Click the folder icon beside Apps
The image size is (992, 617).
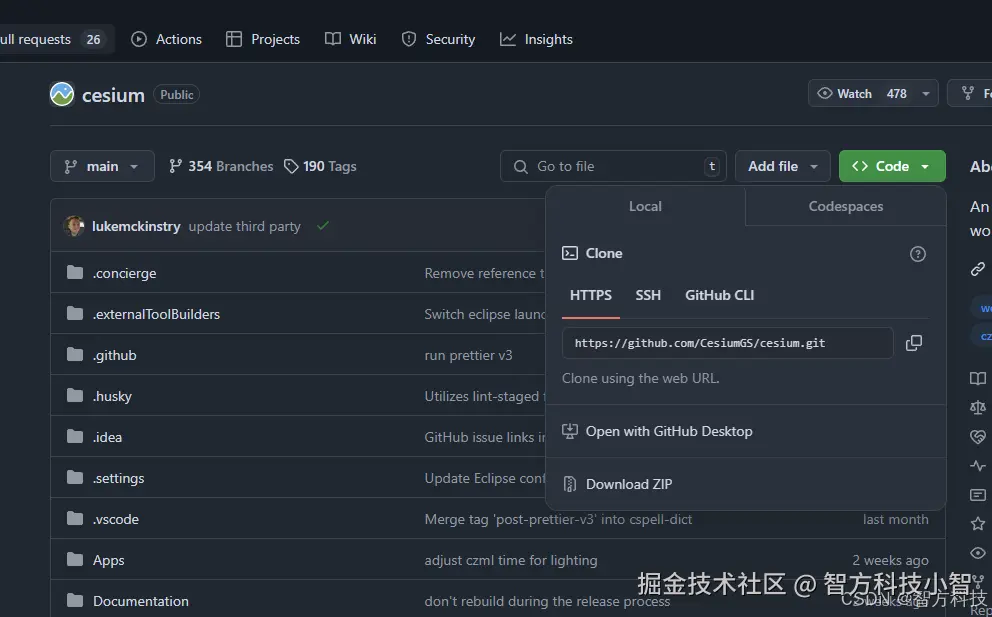point(75,559)
